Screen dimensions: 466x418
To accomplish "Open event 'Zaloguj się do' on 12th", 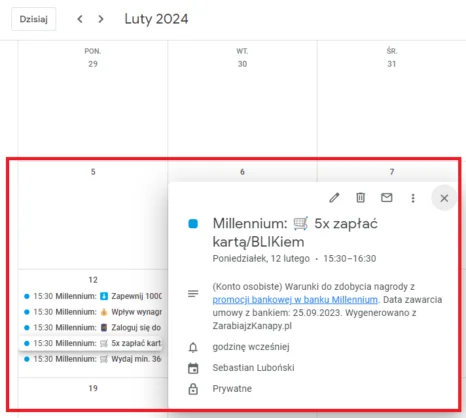I will pyautogui.click(x=93, y=327).
